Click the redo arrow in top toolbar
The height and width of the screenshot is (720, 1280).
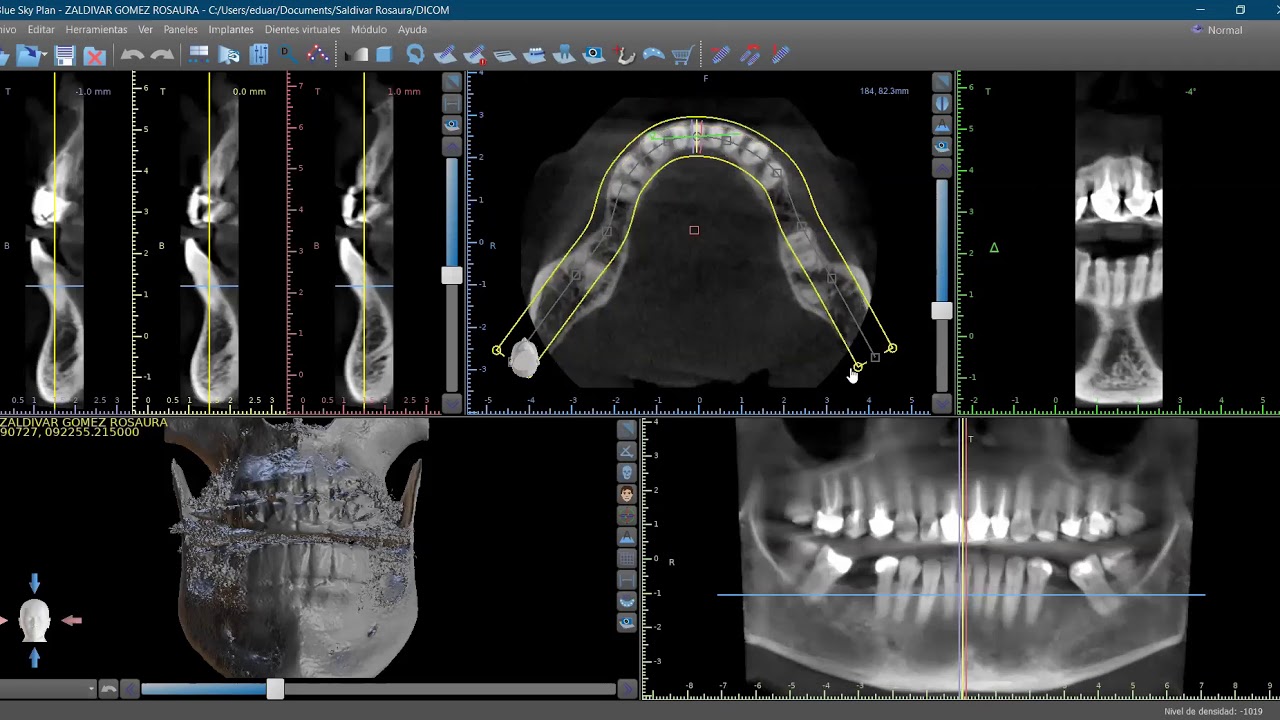tap(162, 55)
